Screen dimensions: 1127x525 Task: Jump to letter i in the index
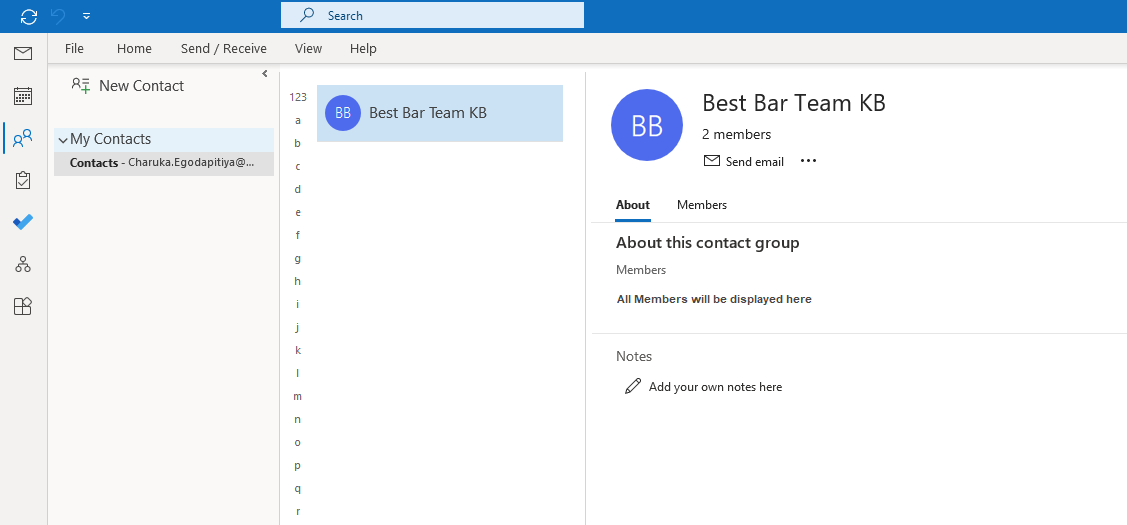click(298, 304)
